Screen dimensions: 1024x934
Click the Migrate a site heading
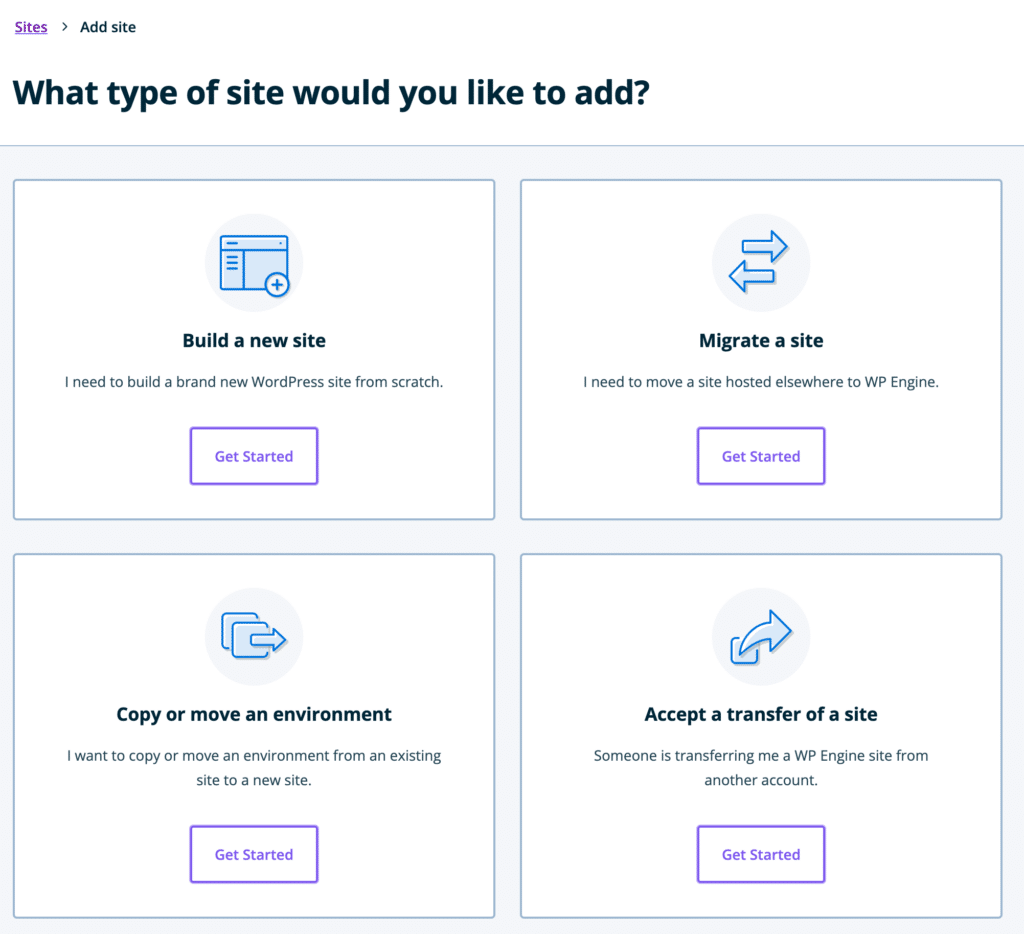(761, 341)
